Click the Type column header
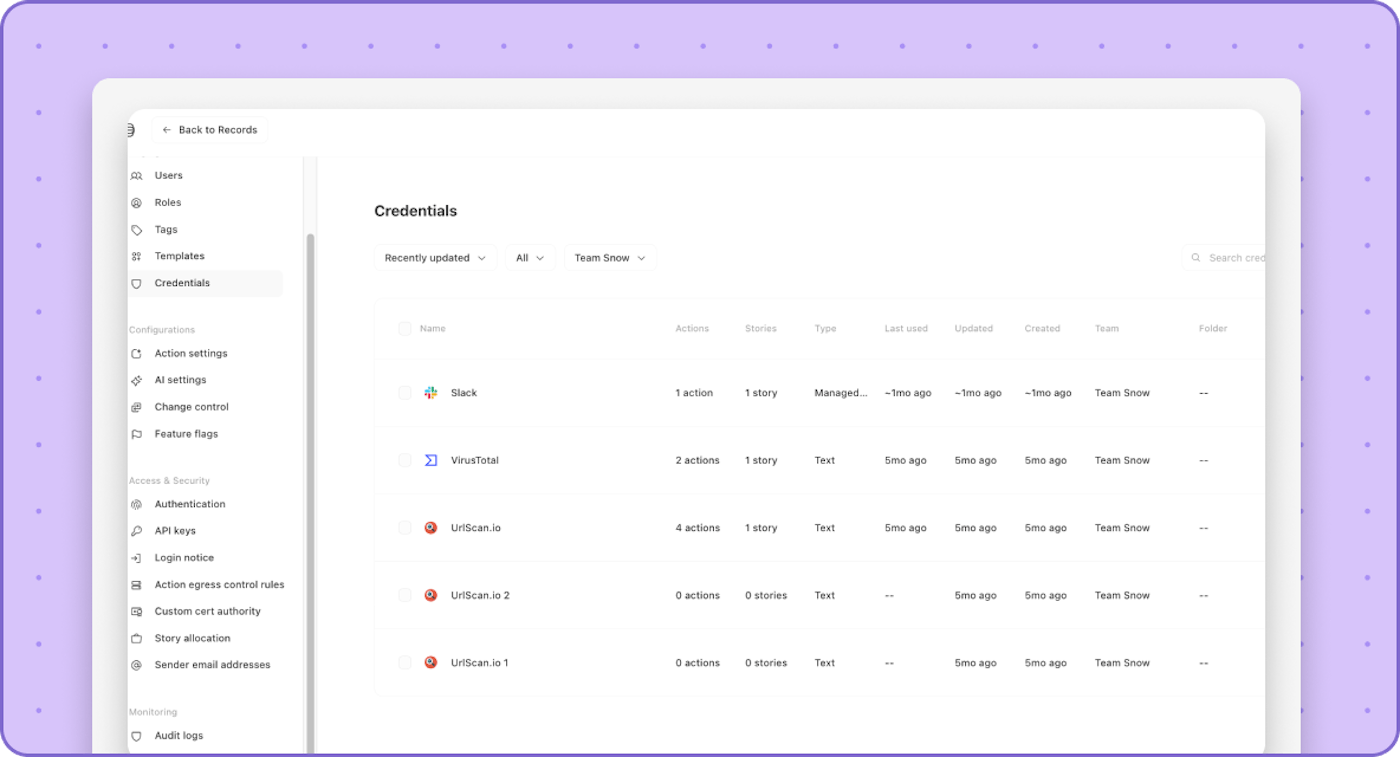Viewport: 1400px width, 757px height. 826,329
